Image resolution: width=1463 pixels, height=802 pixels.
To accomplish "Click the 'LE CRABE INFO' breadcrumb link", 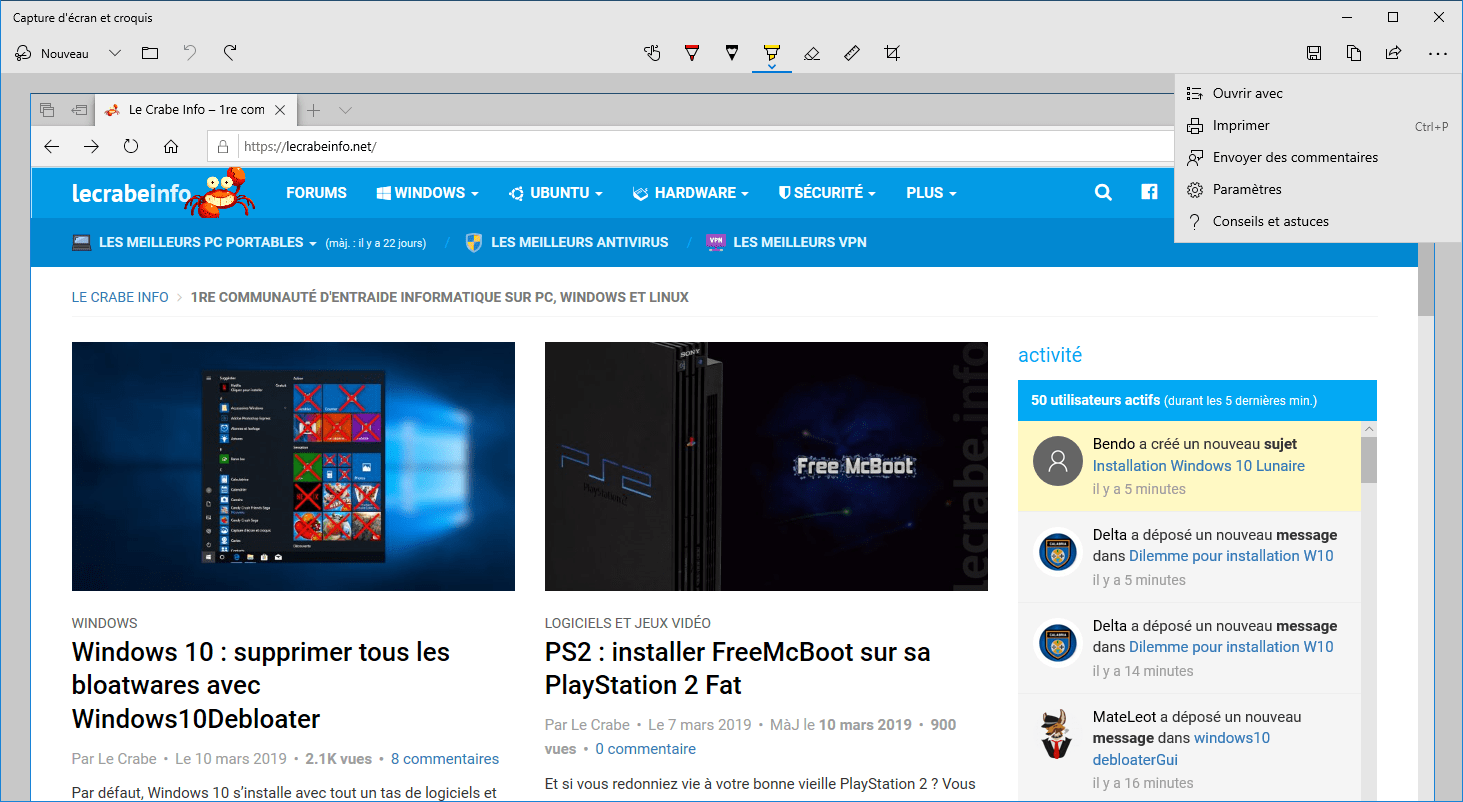I will (120, 297).
